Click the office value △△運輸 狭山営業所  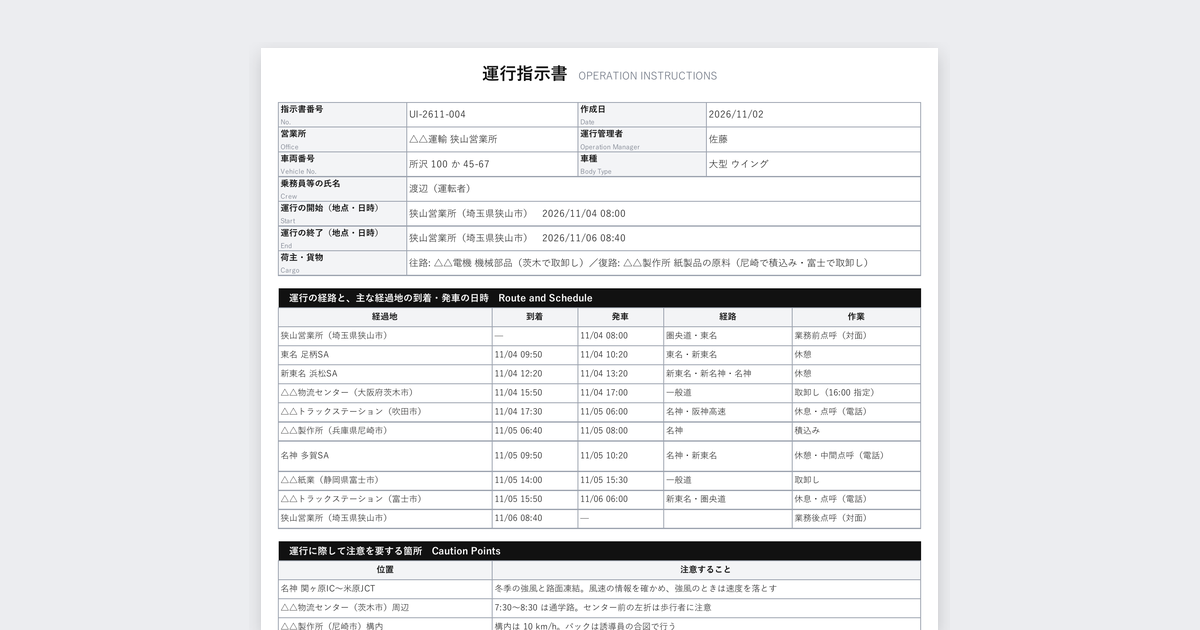[453, 139]
